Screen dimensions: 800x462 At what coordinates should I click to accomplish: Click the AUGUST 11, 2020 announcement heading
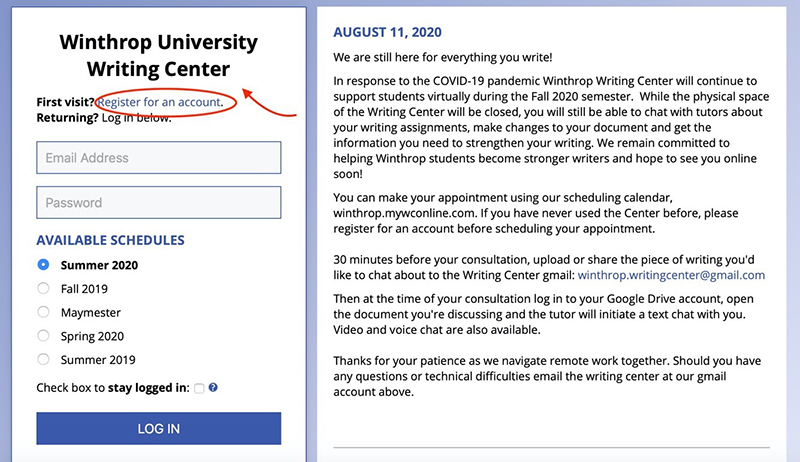coord(387,32)
